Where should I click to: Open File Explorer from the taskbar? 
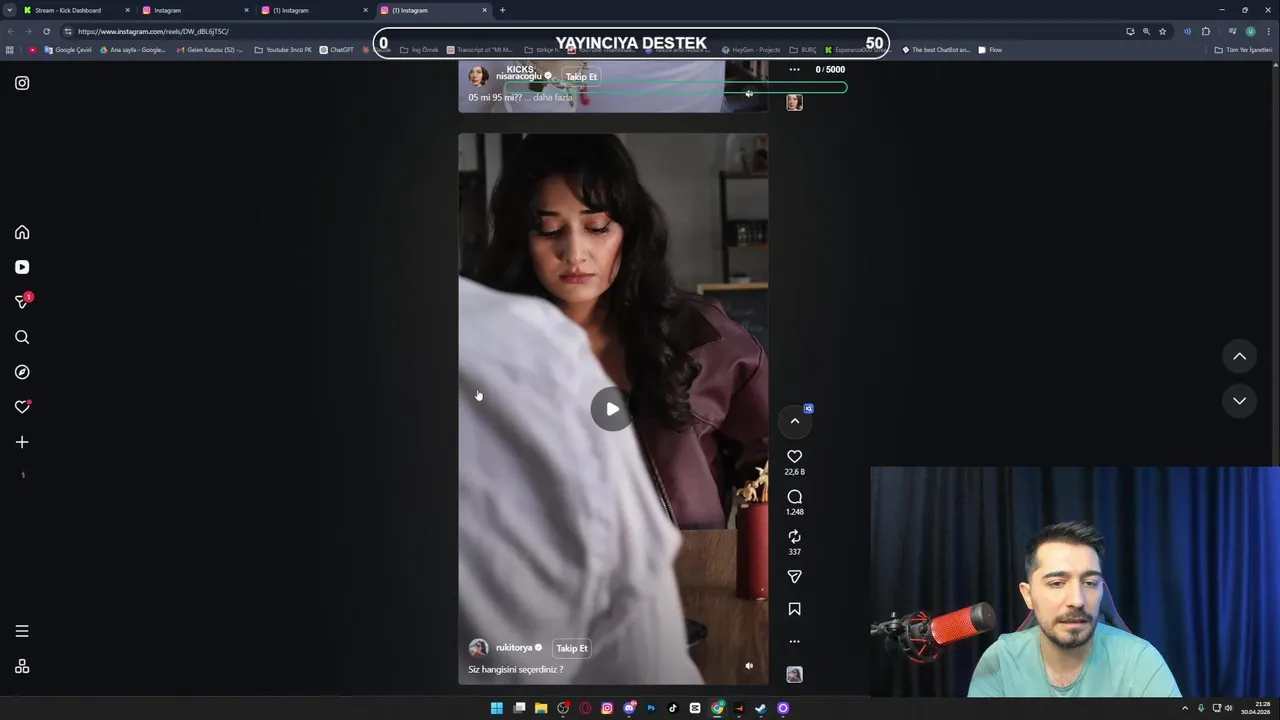[x=541, y=708]
